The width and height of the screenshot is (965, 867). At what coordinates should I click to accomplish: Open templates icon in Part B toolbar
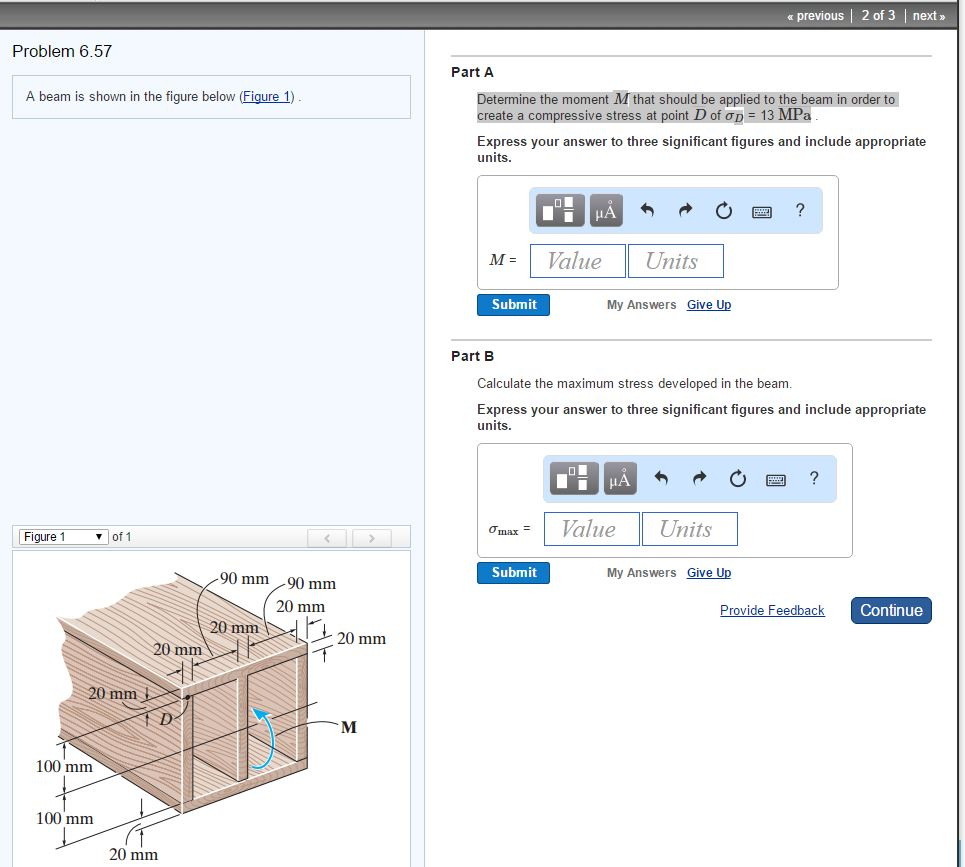click(574, 478)
